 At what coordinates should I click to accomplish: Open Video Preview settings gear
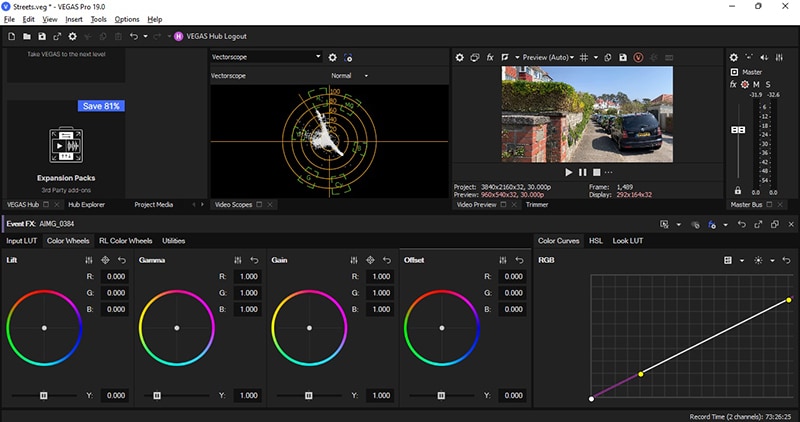click(x=460, y=58)
